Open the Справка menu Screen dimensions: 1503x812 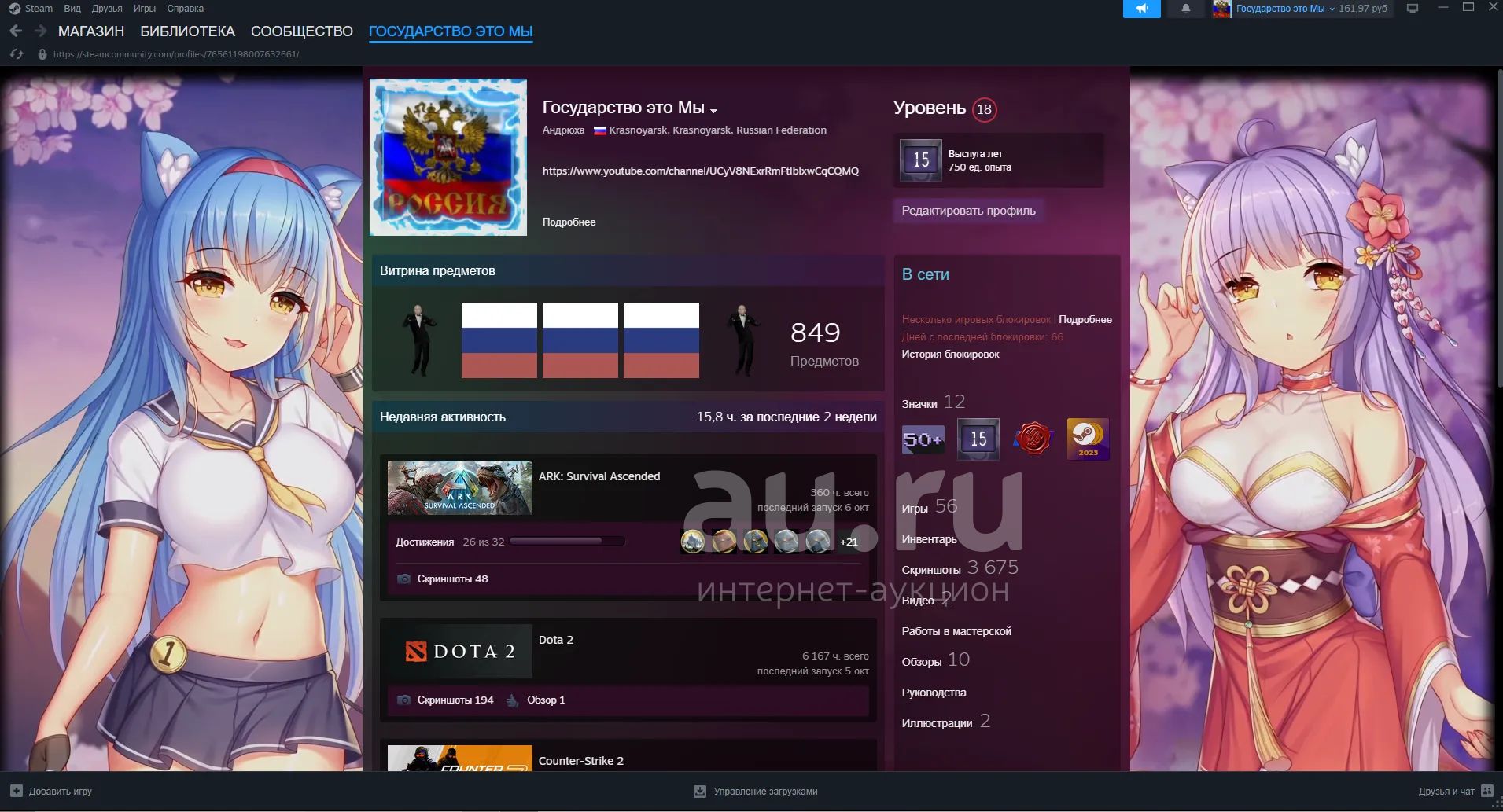186,9
